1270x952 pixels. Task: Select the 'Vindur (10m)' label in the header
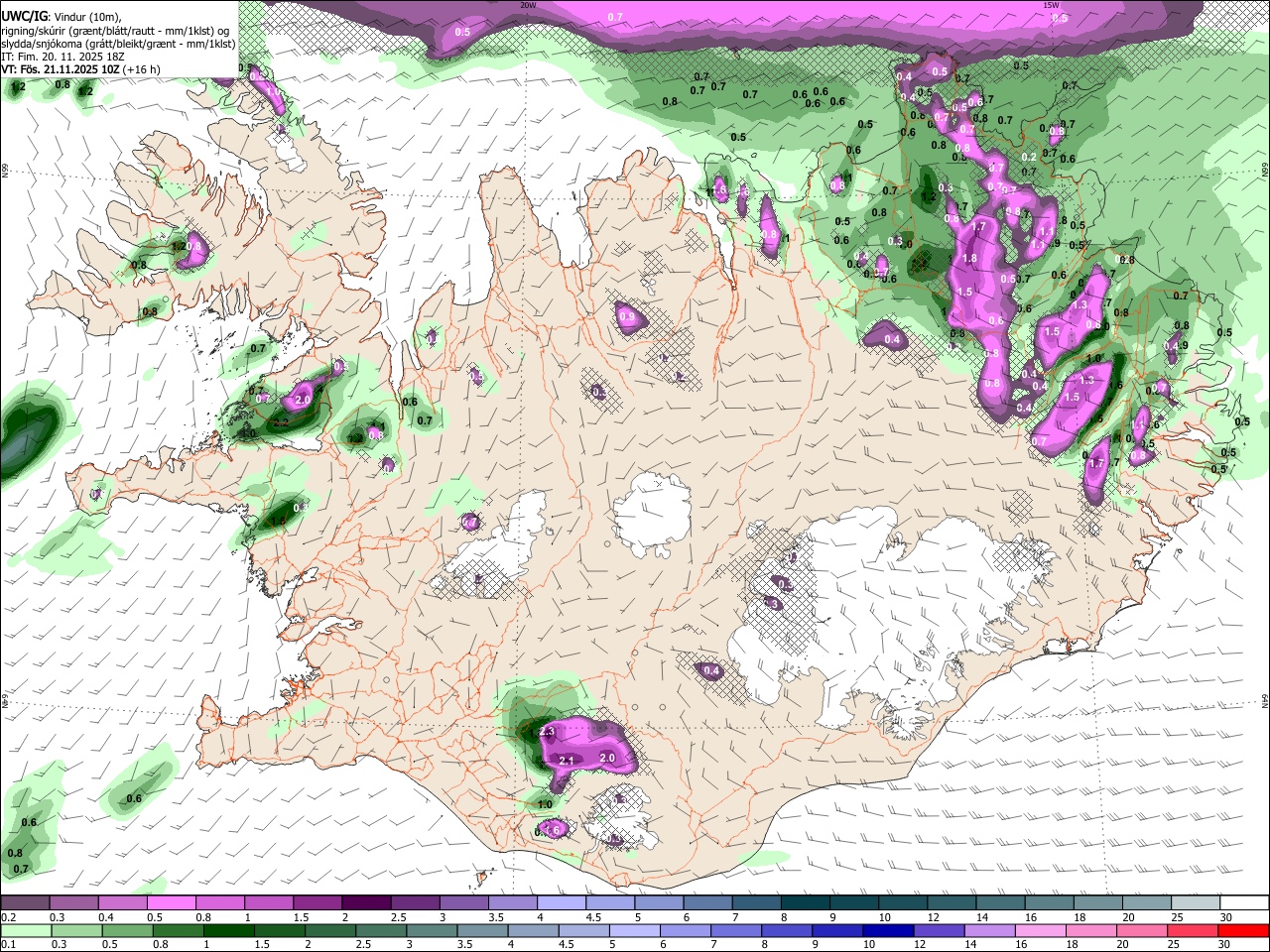coord(86,17)
